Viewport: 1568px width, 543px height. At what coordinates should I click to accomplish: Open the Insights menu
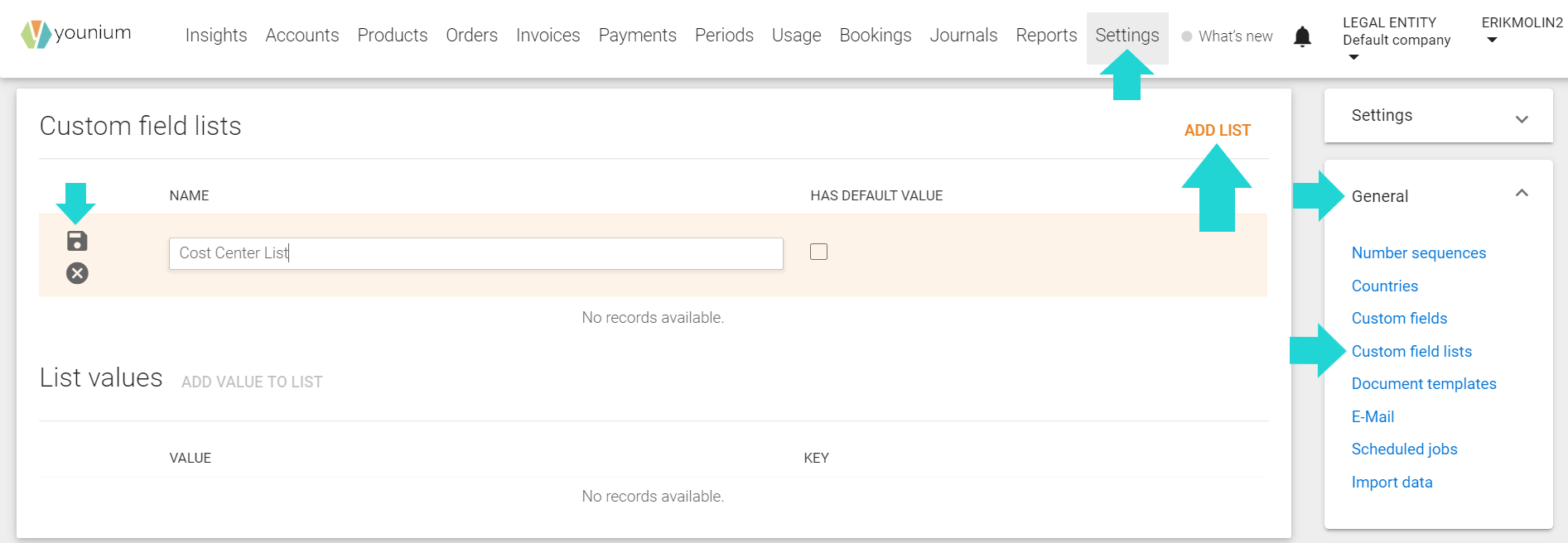coord(216,36)
